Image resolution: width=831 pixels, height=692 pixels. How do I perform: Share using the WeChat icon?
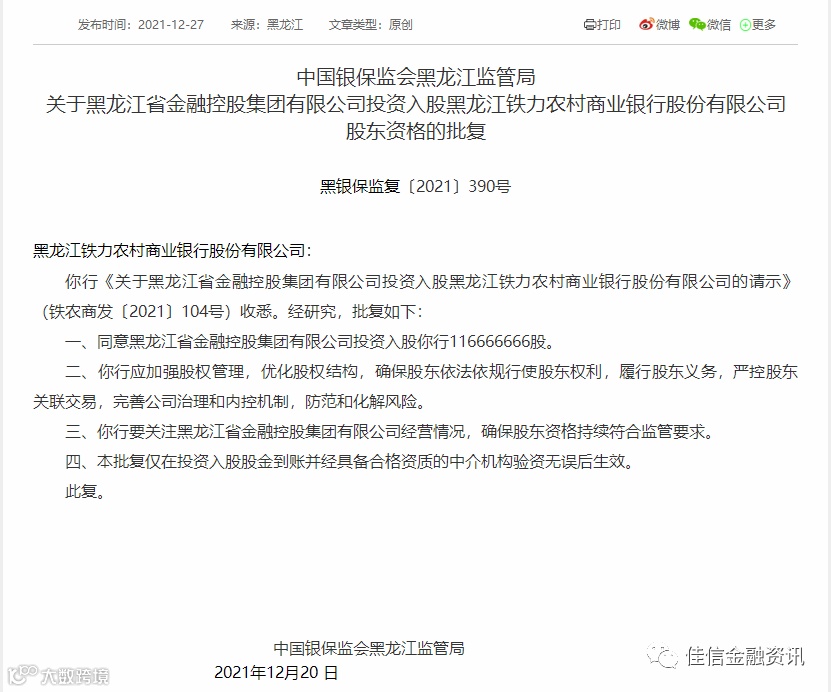tap(697, 24)
